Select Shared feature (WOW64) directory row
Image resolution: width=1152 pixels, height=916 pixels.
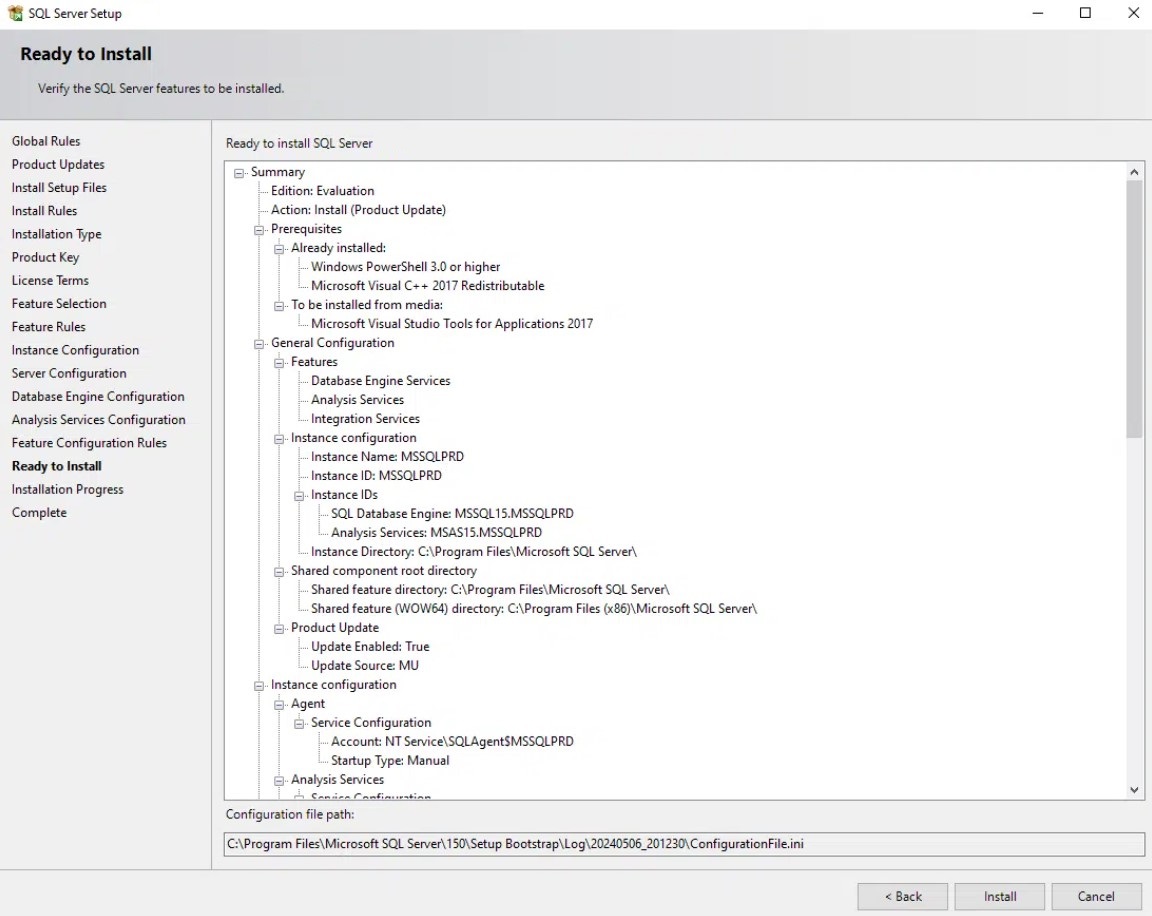pyautogui.click(x=533, y=609)
